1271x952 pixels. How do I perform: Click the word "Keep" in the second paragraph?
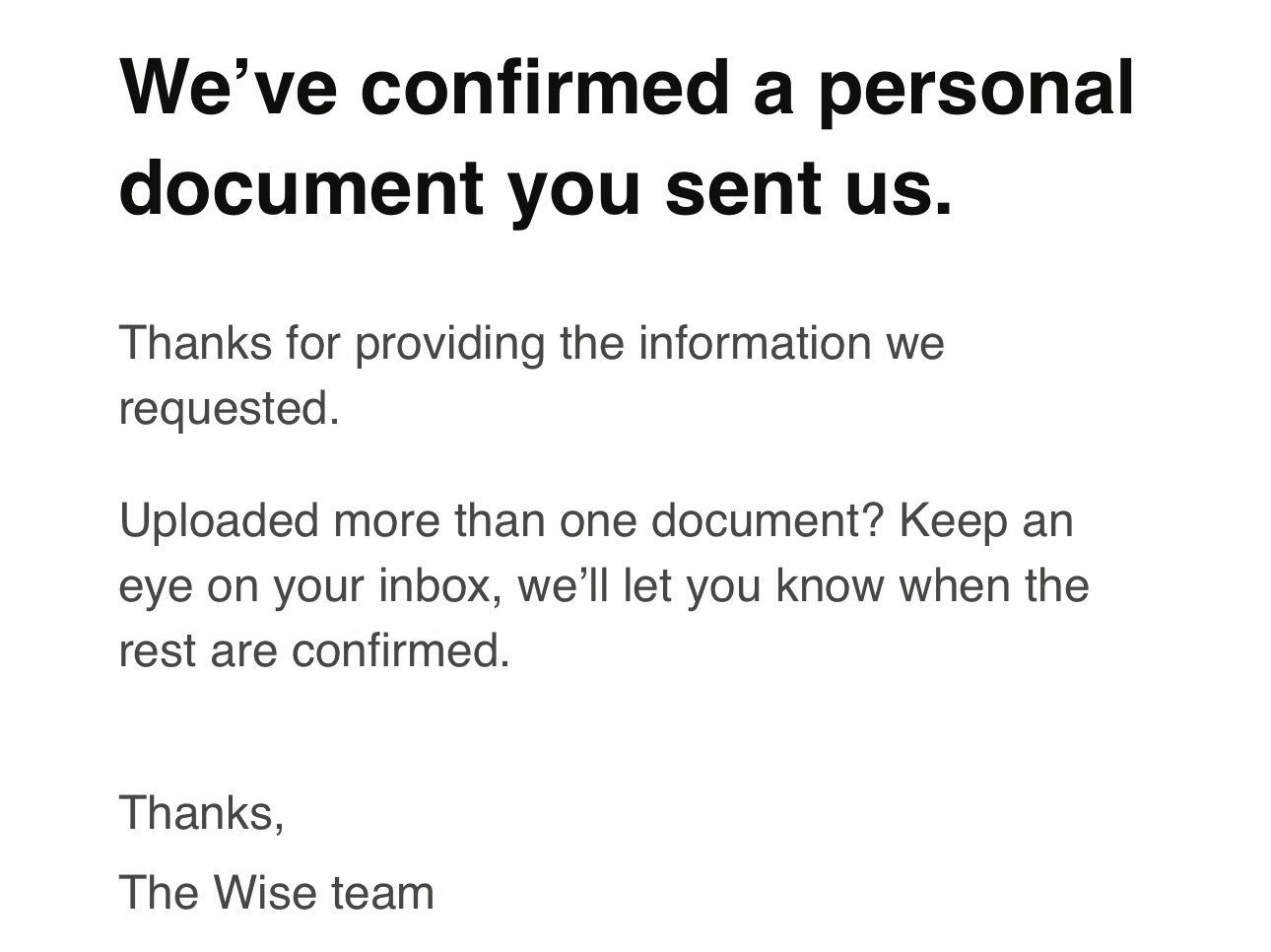coord(952,520)
